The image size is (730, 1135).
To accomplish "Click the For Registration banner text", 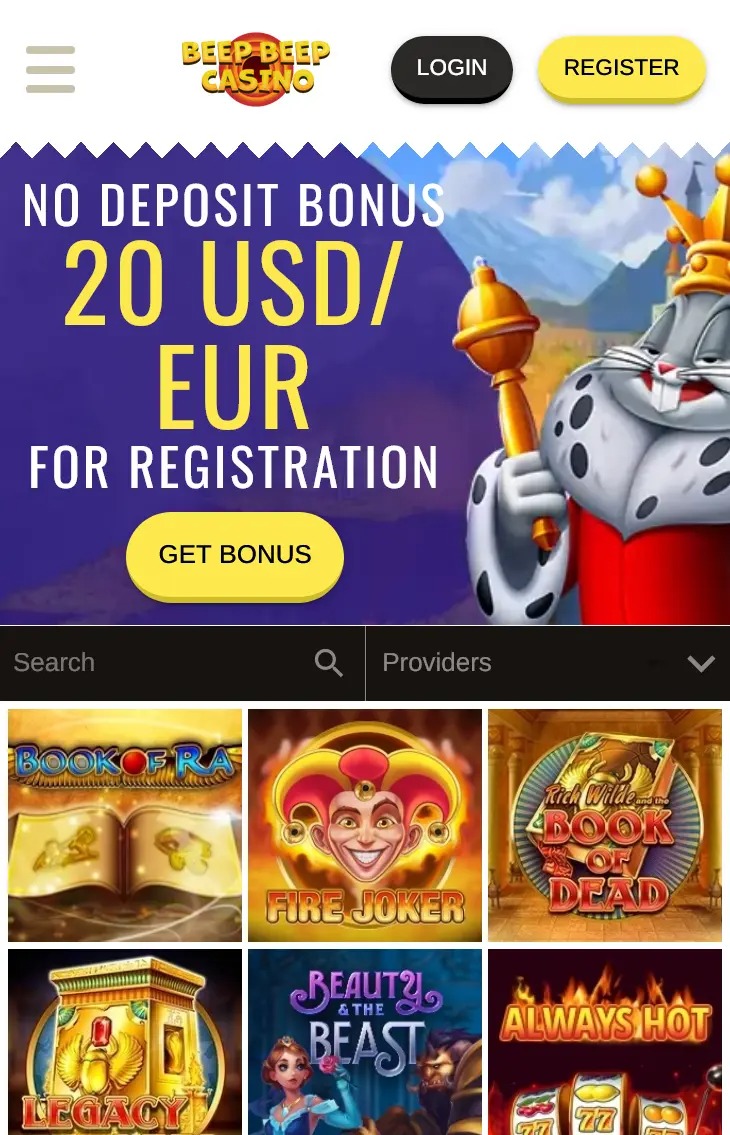I will 233,467.
